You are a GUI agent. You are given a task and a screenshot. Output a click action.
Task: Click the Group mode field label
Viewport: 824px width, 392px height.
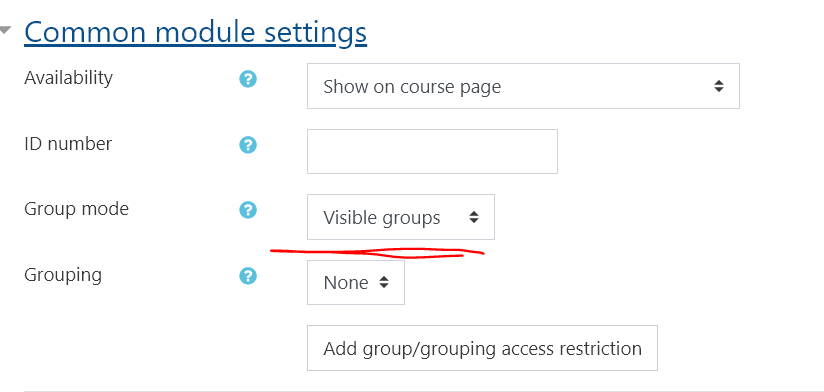[77, 209]
